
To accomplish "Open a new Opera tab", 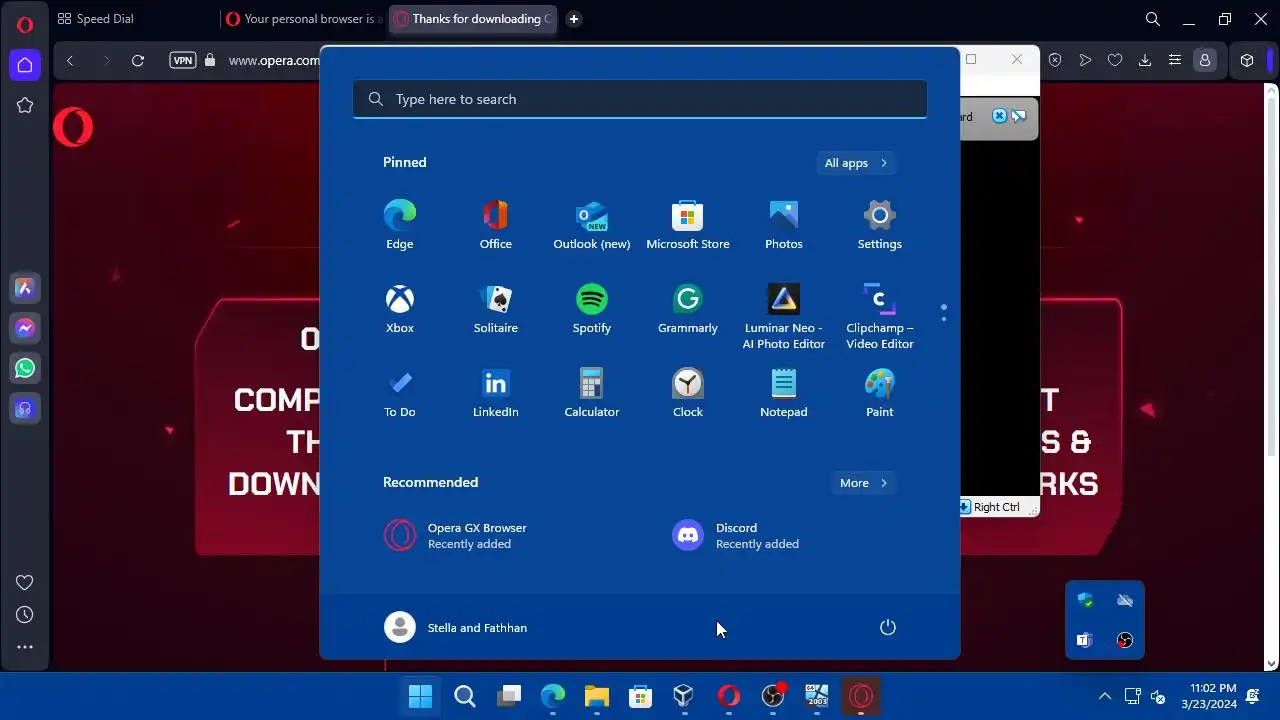I will (x=573, y=19).
